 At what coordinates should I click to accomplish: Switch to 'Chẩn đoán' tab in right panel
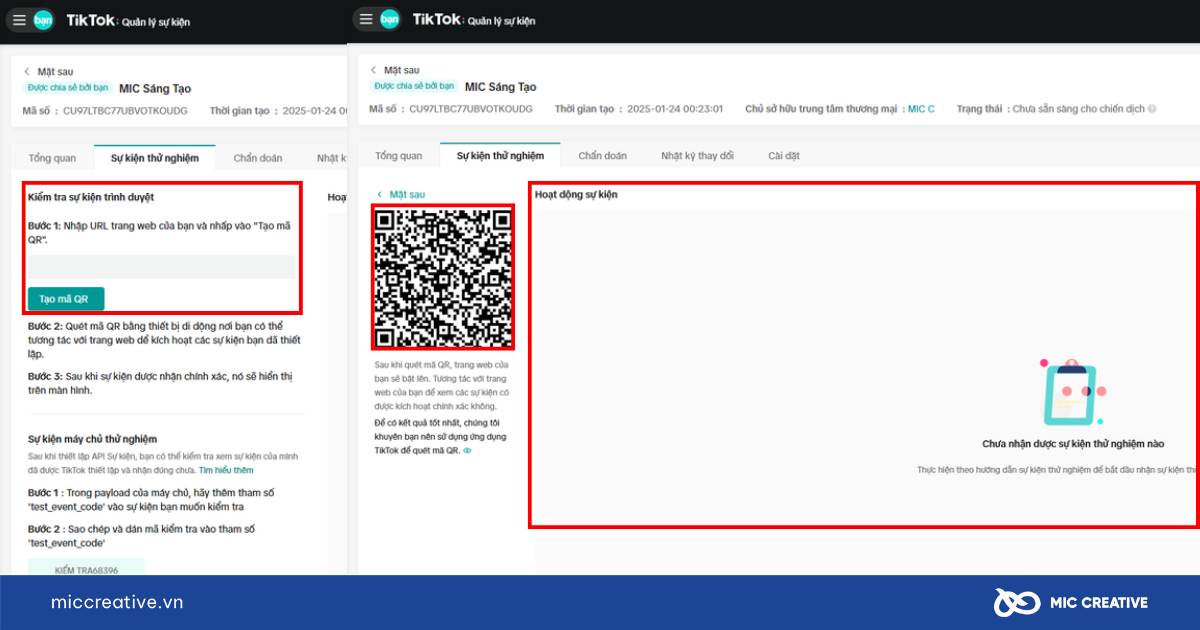point(603,156)
